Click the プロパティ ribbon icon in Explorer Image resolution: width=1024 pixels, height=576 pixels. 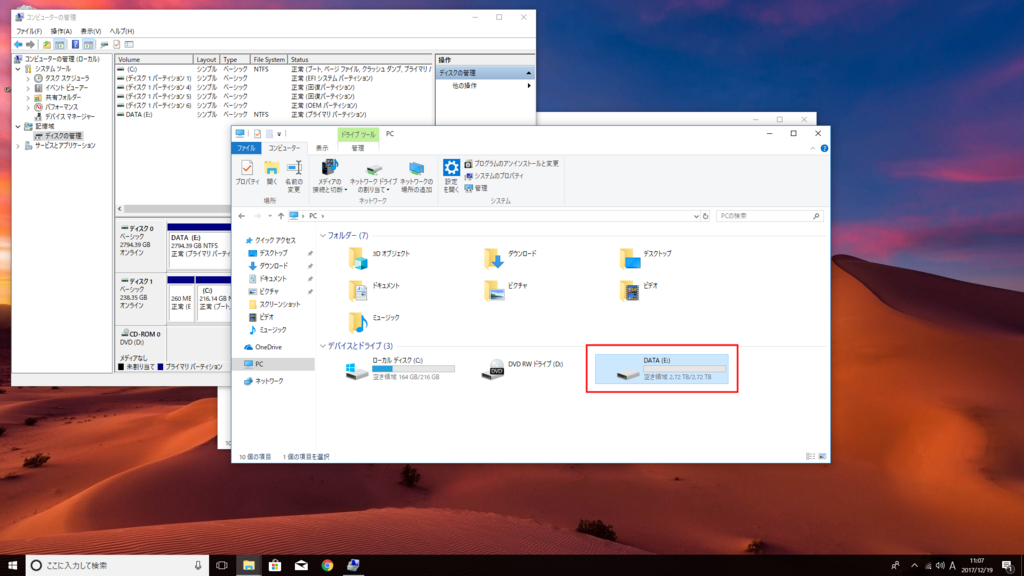pos(247,172)
